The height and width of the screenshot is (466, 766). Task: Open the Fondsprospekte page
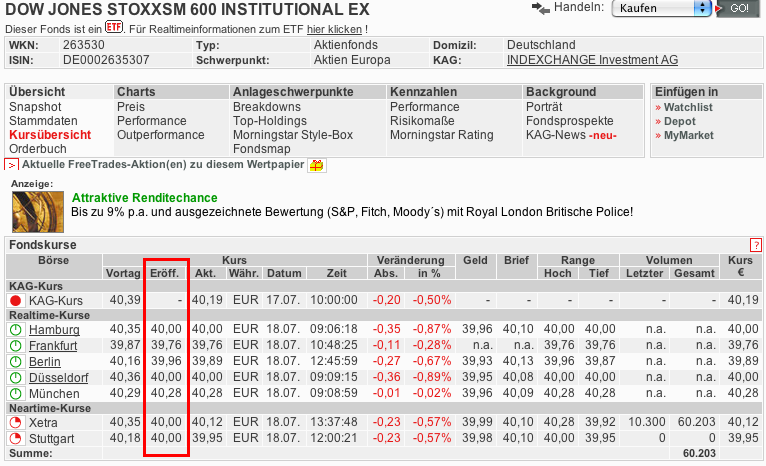(x=570, y=121)
